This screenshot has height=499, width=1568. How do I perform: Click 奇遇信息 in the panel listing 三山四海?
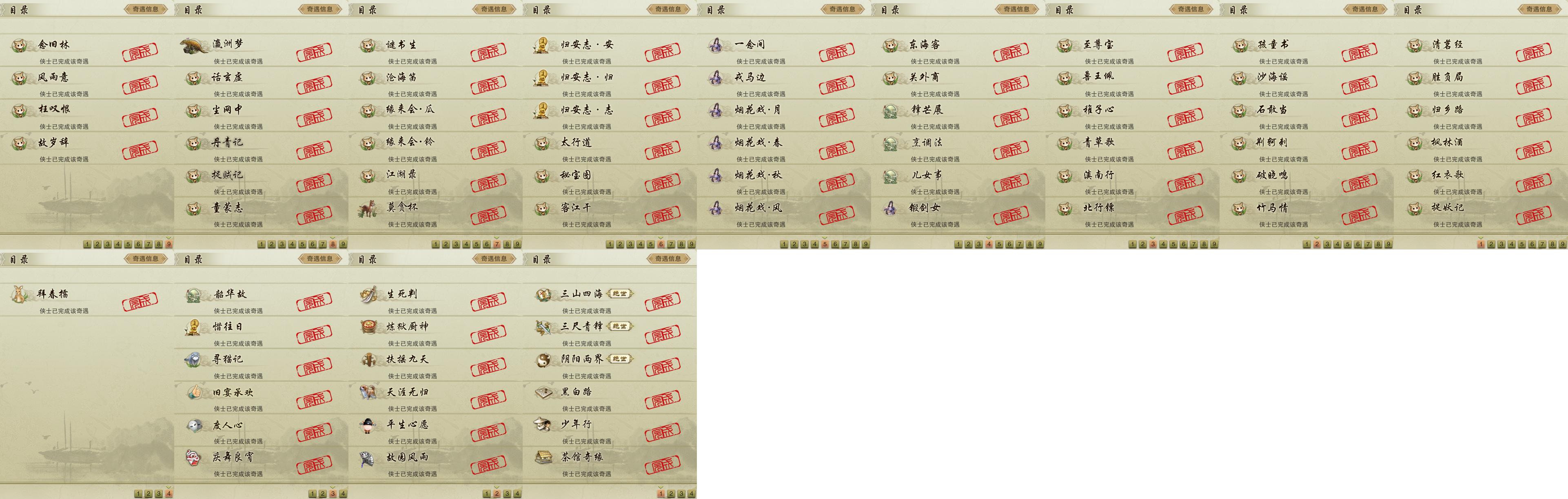tap(668, 258)
